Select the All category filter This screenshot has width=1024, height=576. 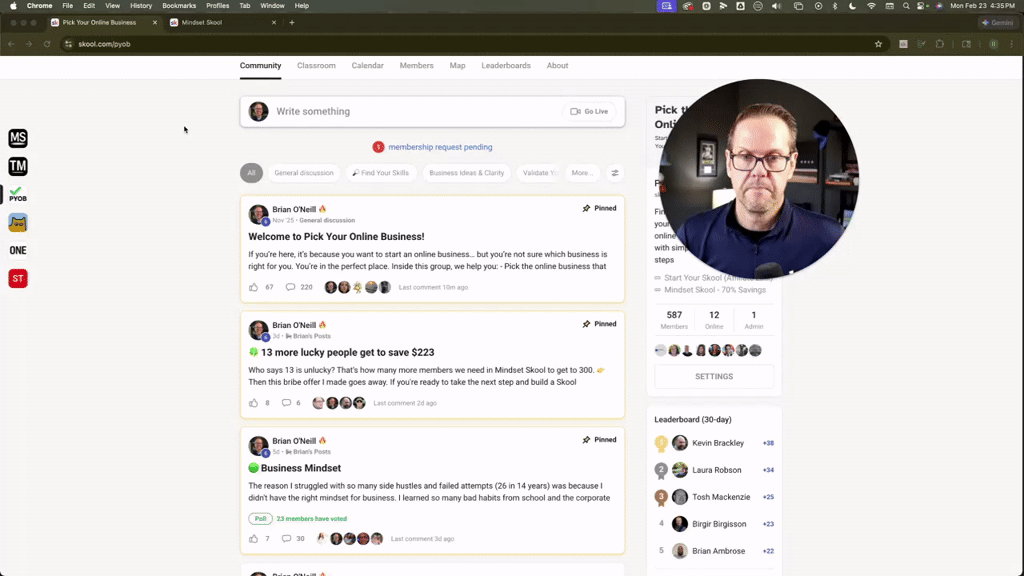pos(251,173)
